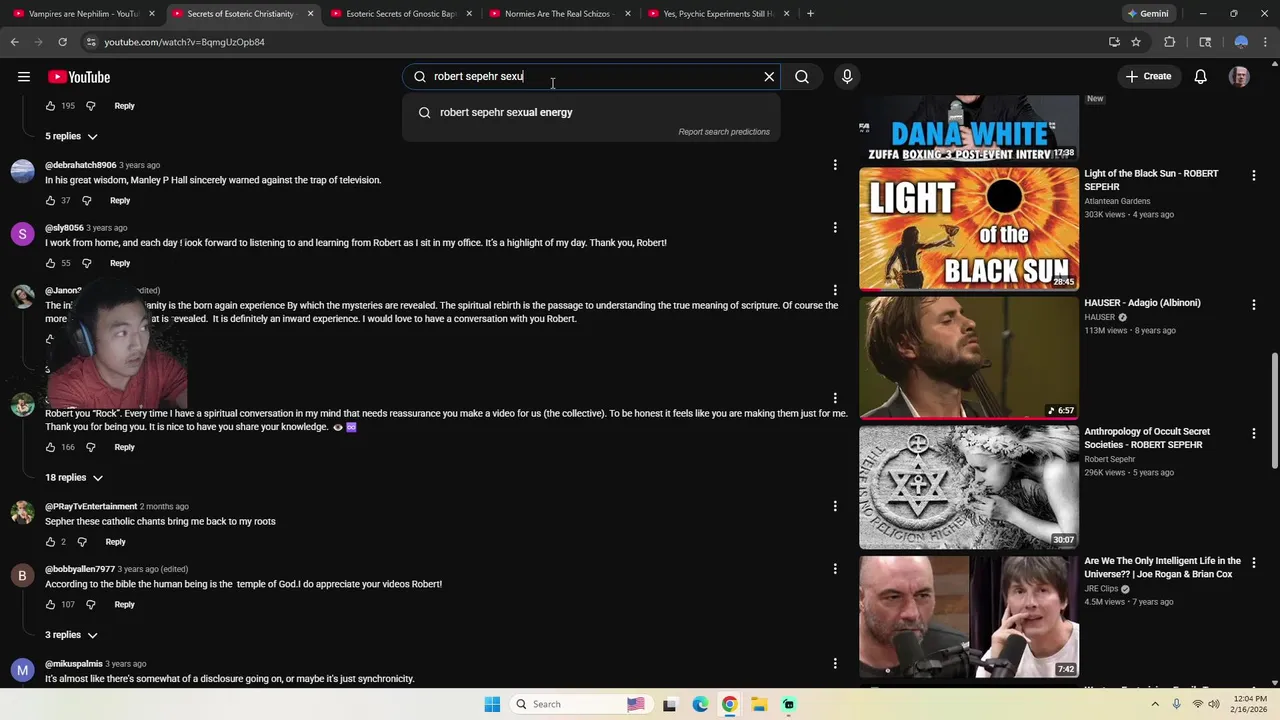1280x720 pixels.
Task: Open options menu for @mikuspalmis comment
Action: point(835,664)
